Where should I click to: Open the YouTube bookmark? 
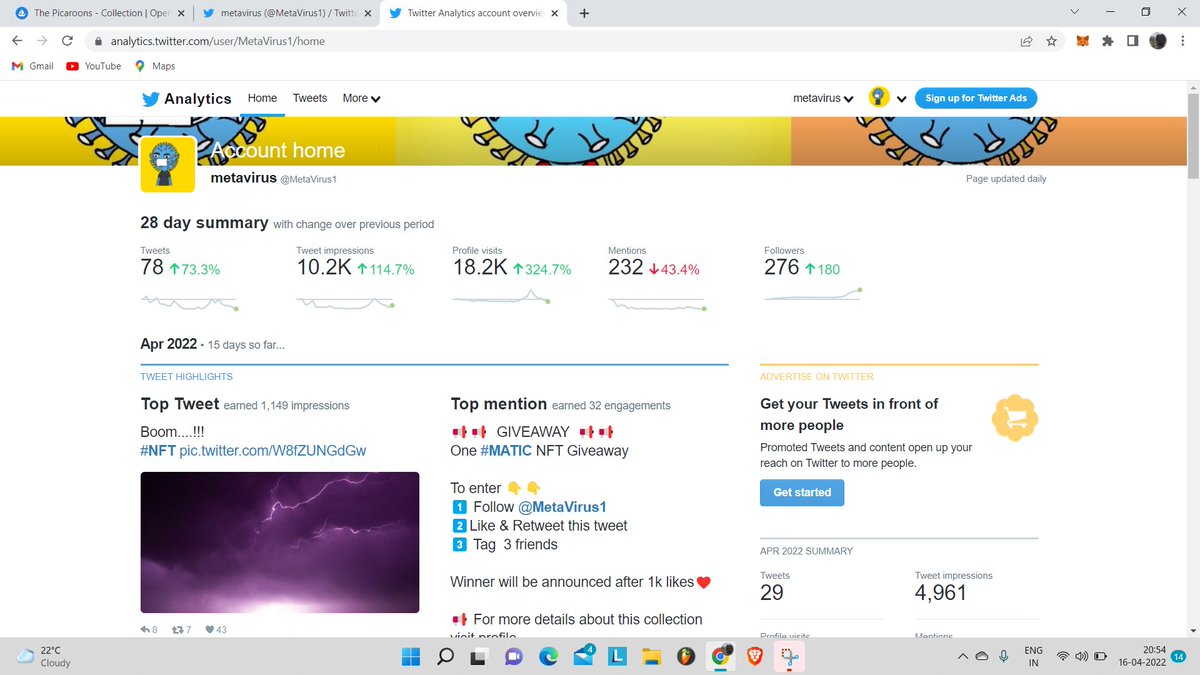pyautogui.click(x=94, y=66)
